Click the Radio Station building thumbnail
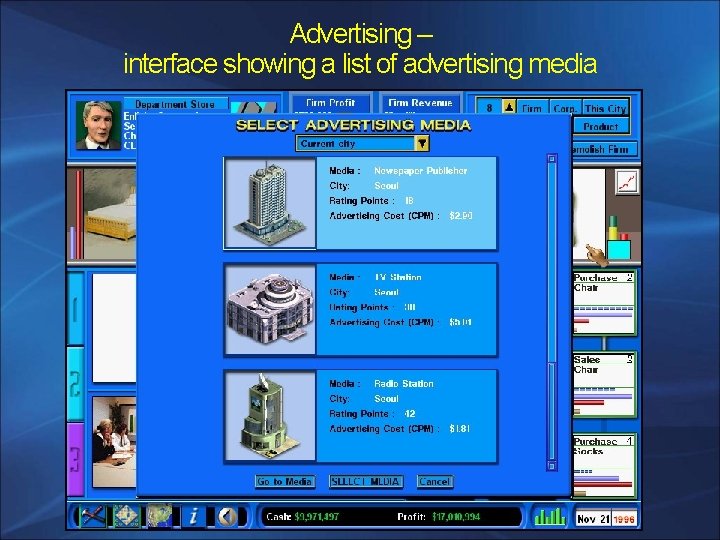 (270, 416)
